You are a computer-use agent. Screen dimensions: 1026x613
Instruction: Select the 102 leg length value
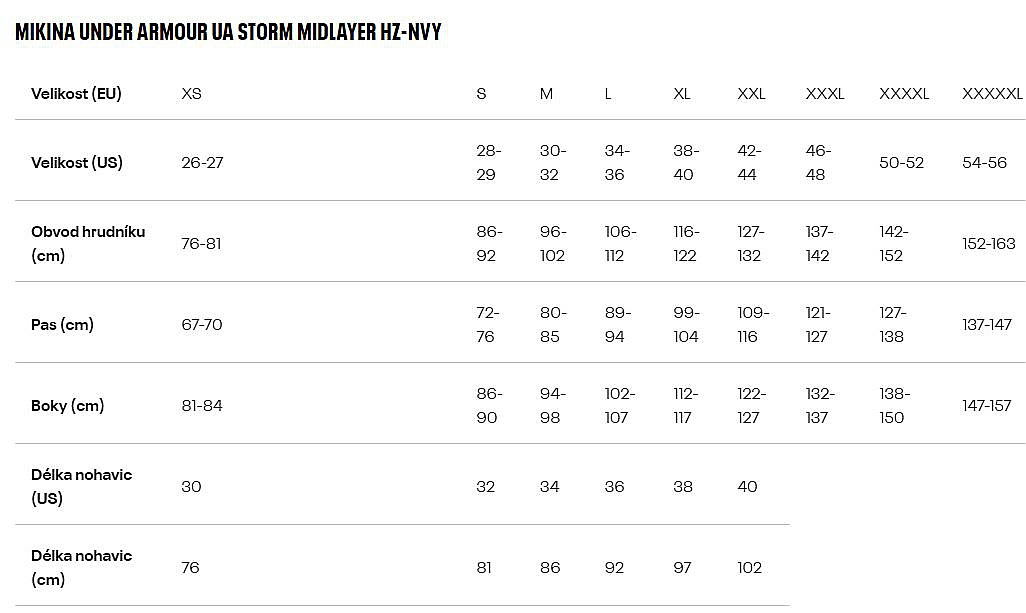tap(749, 568)
